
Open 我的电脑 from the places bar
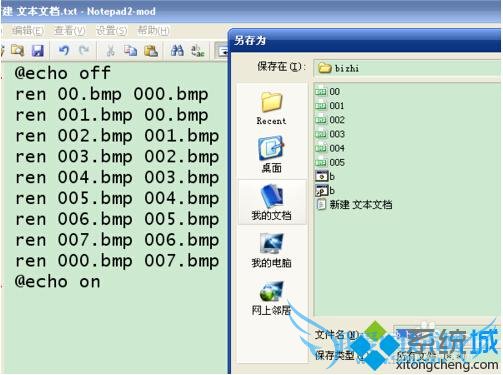(271, 250)
